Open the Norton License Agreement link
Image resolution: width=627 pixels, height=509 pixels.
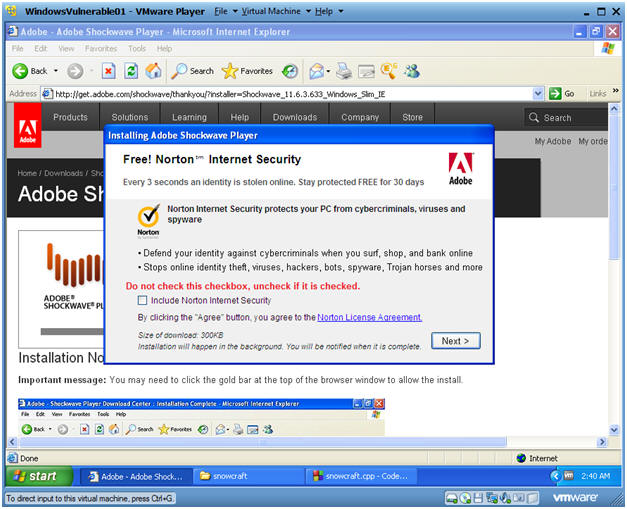[369, 317]
